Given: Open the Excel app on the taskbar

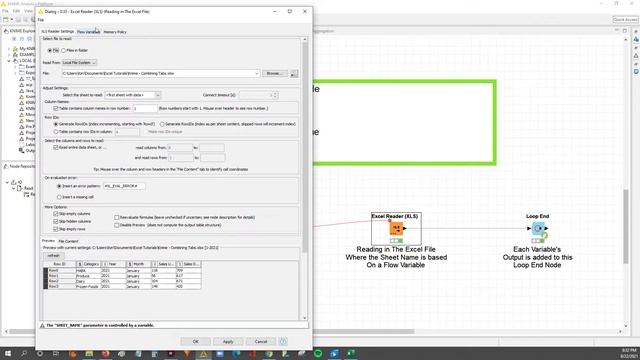Looking at the screenshot, I should click(x=351, y=353).
